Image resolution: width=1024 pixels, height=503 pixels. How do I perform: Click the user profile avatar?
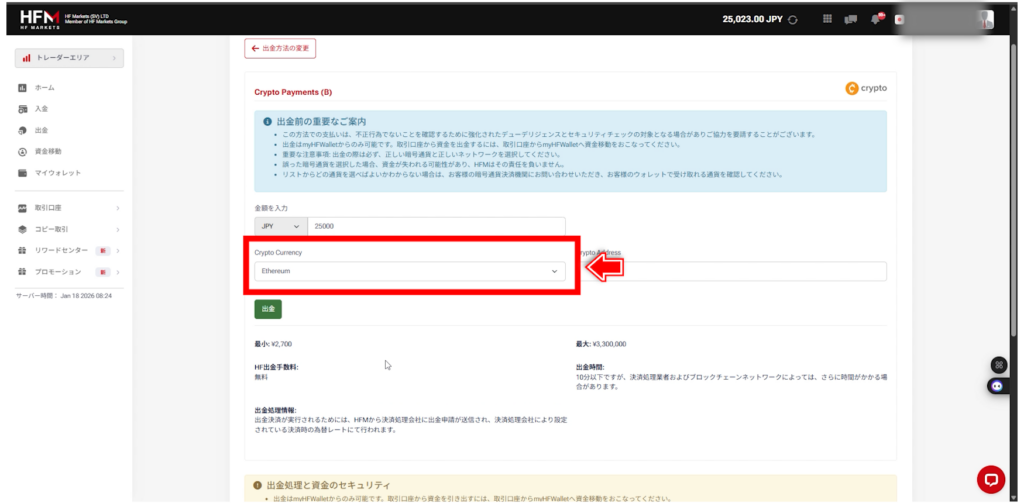click(x=985, y=19)
